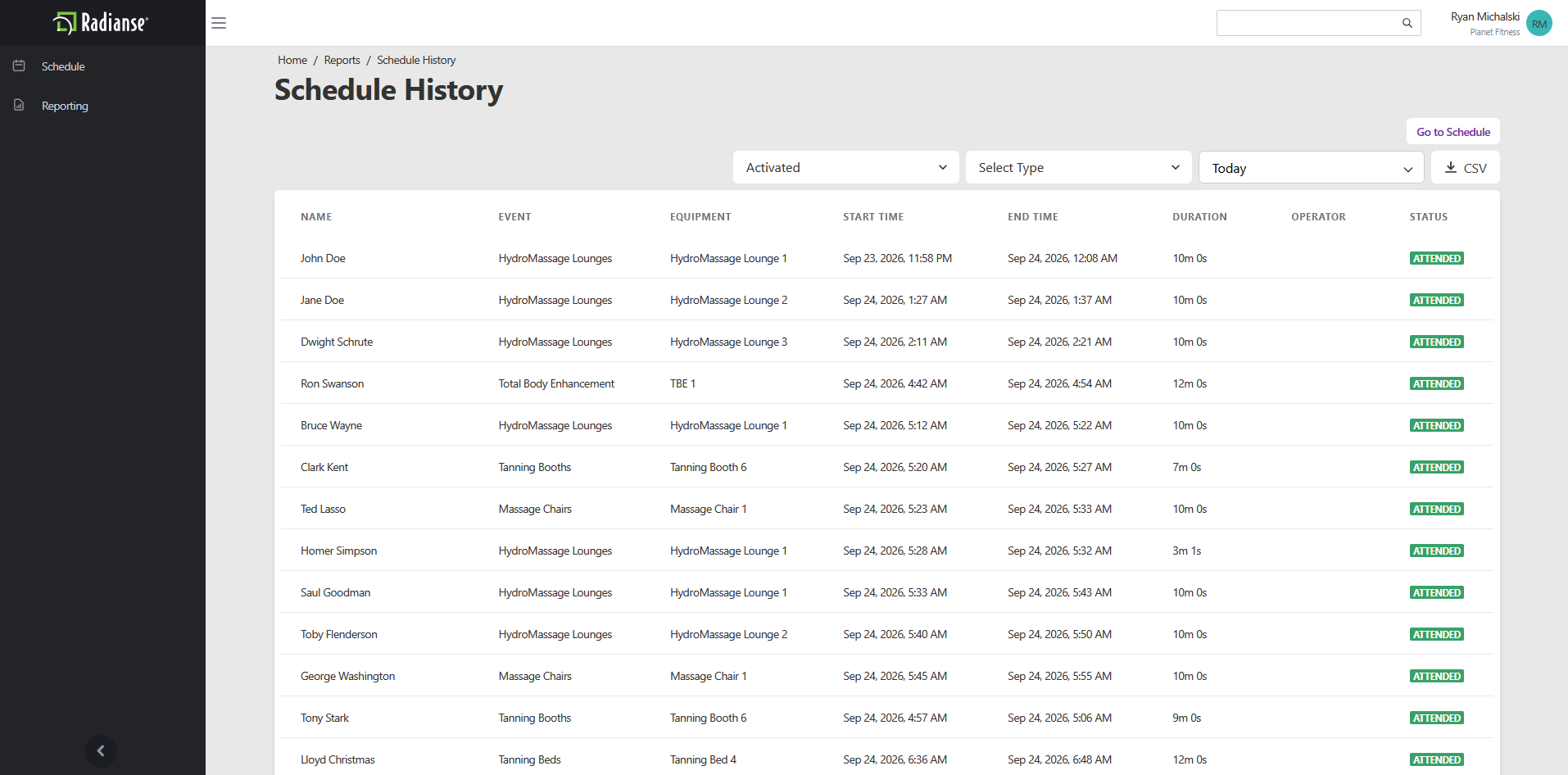Click Clark Kent's ATTENDED status badge
The width and height of the screenshot is (1568, 775).
click(x=1436, y=467)
